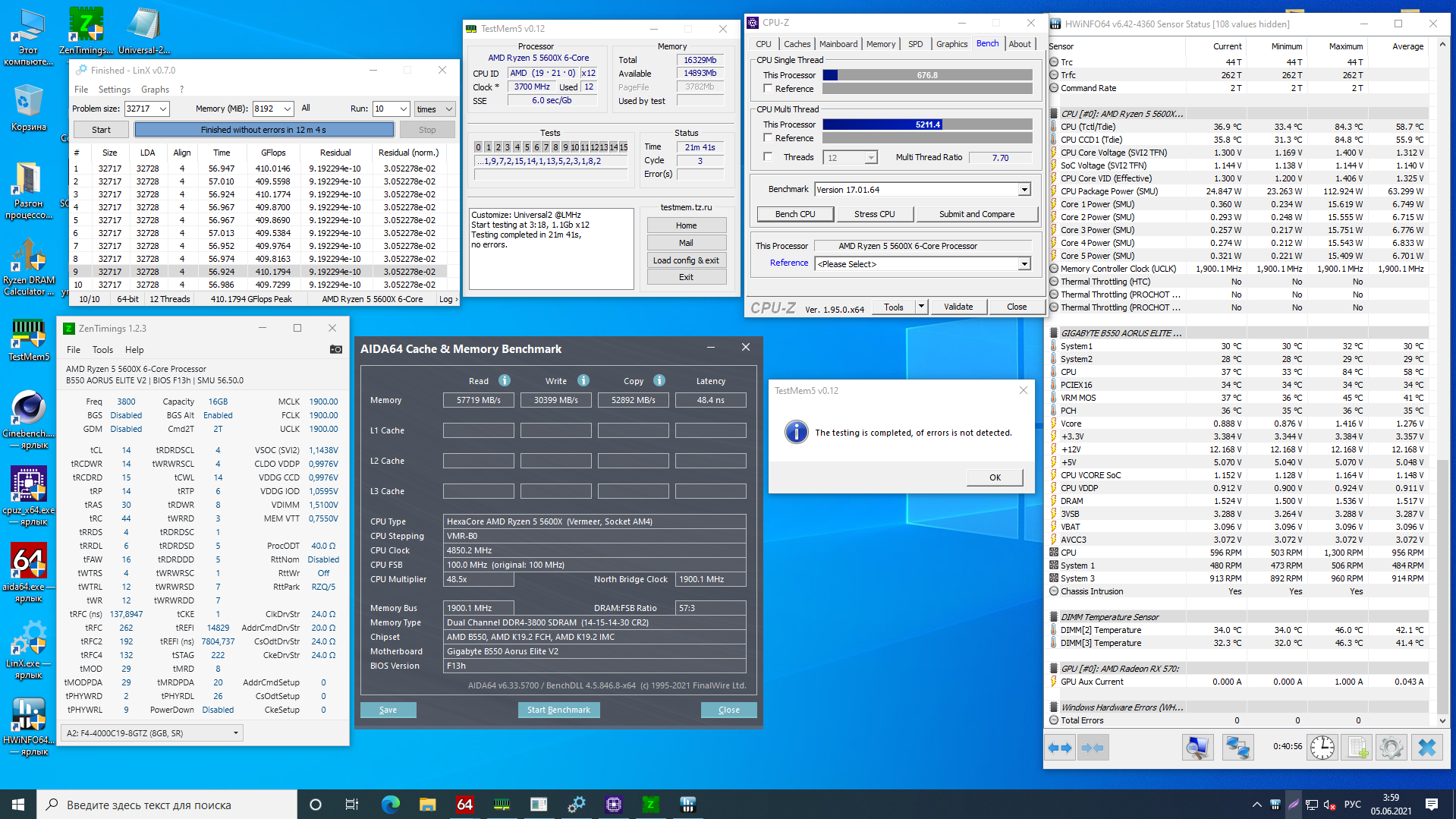Open the Cinebench desktop shortcut
Viewport: 1456px width, 819px height.
click(x=29, y=420)
